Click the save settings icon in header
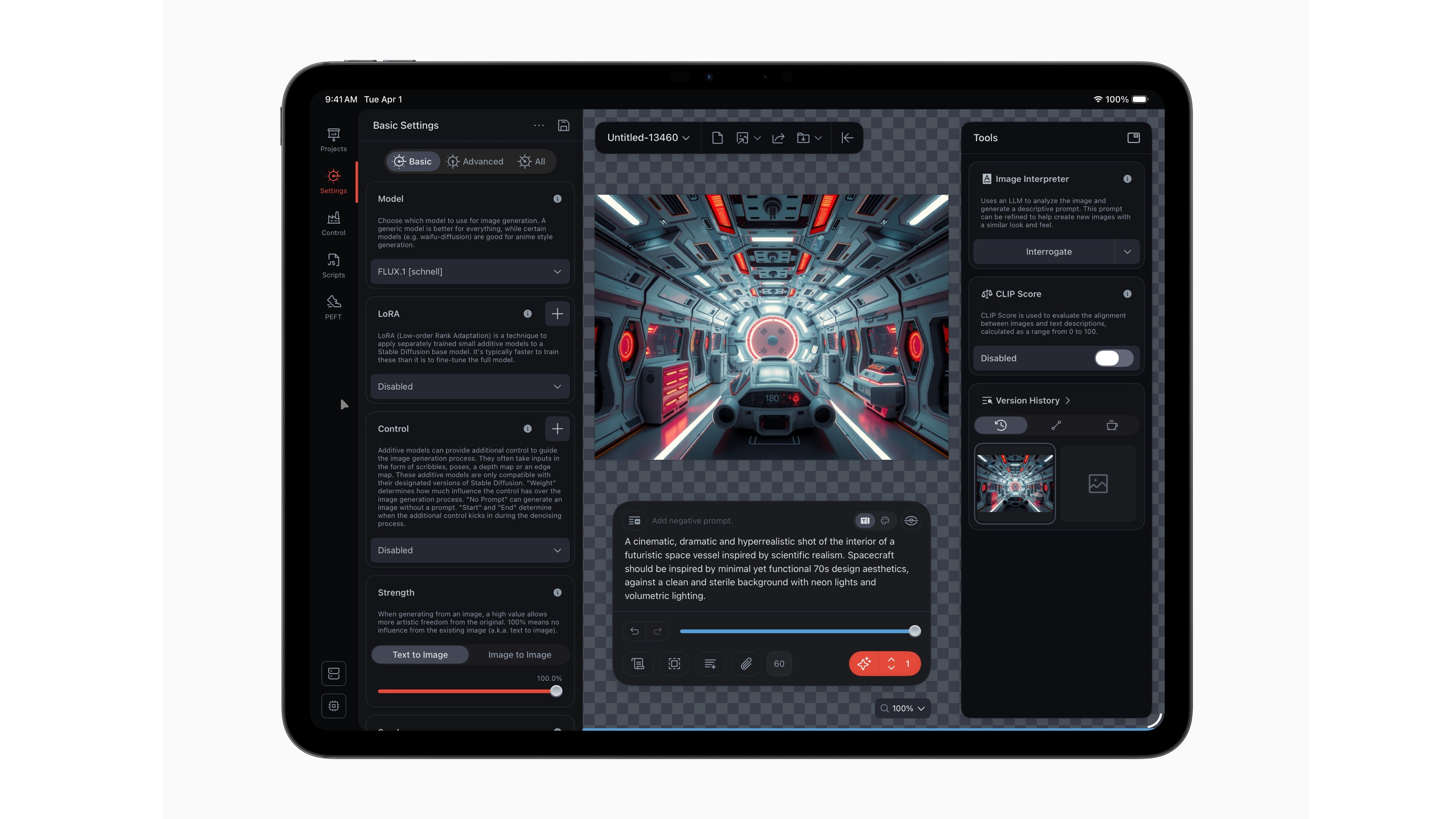This screenshot has height=819, width=1456. 563,125
